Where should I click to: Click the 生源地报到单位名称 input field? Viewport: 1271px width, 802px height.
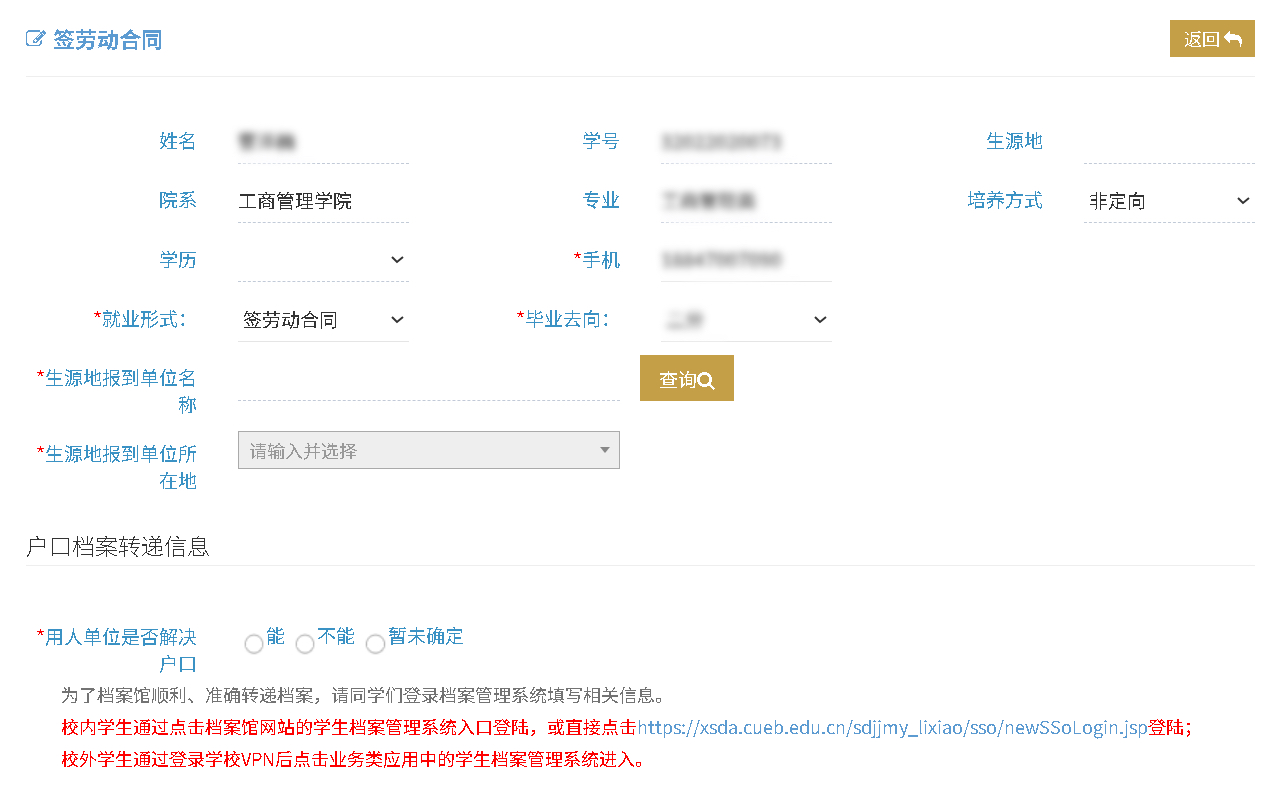[428, 380]
